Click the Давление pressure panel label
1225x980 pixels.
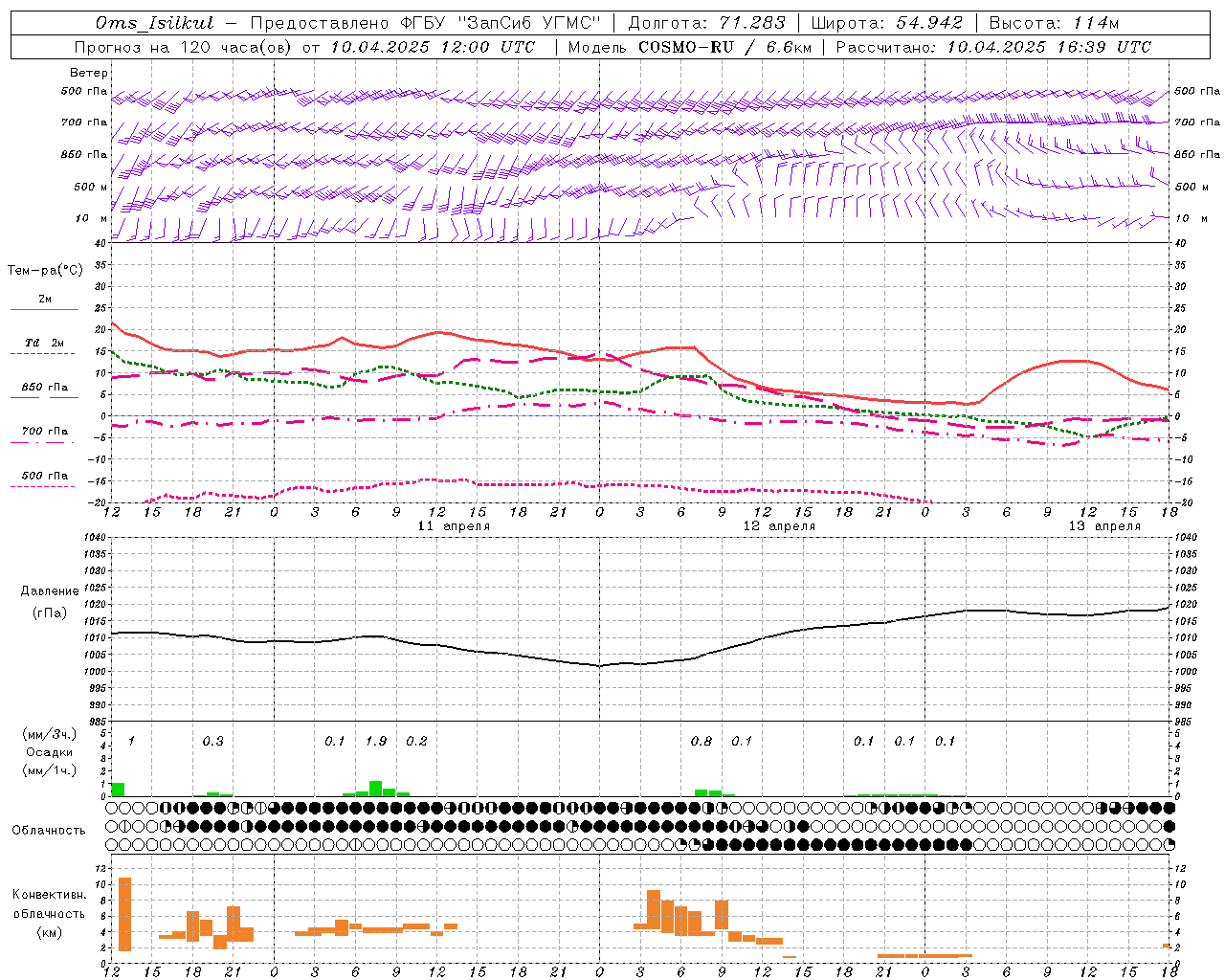tap(50, 591)
